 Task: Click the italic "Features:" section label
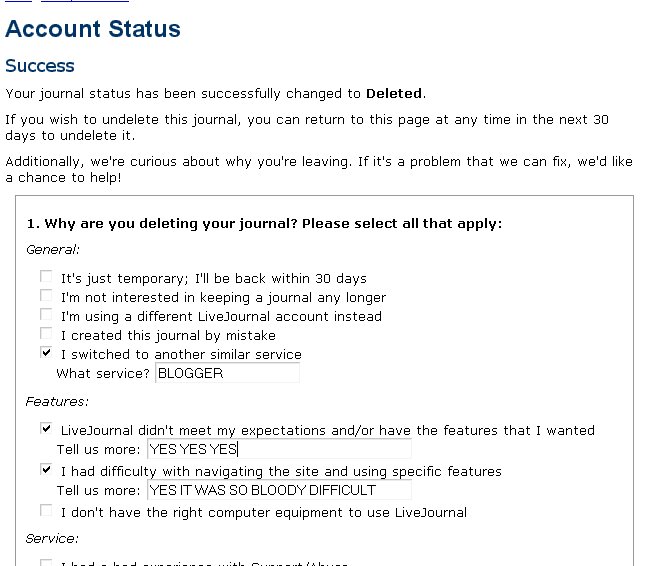pos(57,401)
